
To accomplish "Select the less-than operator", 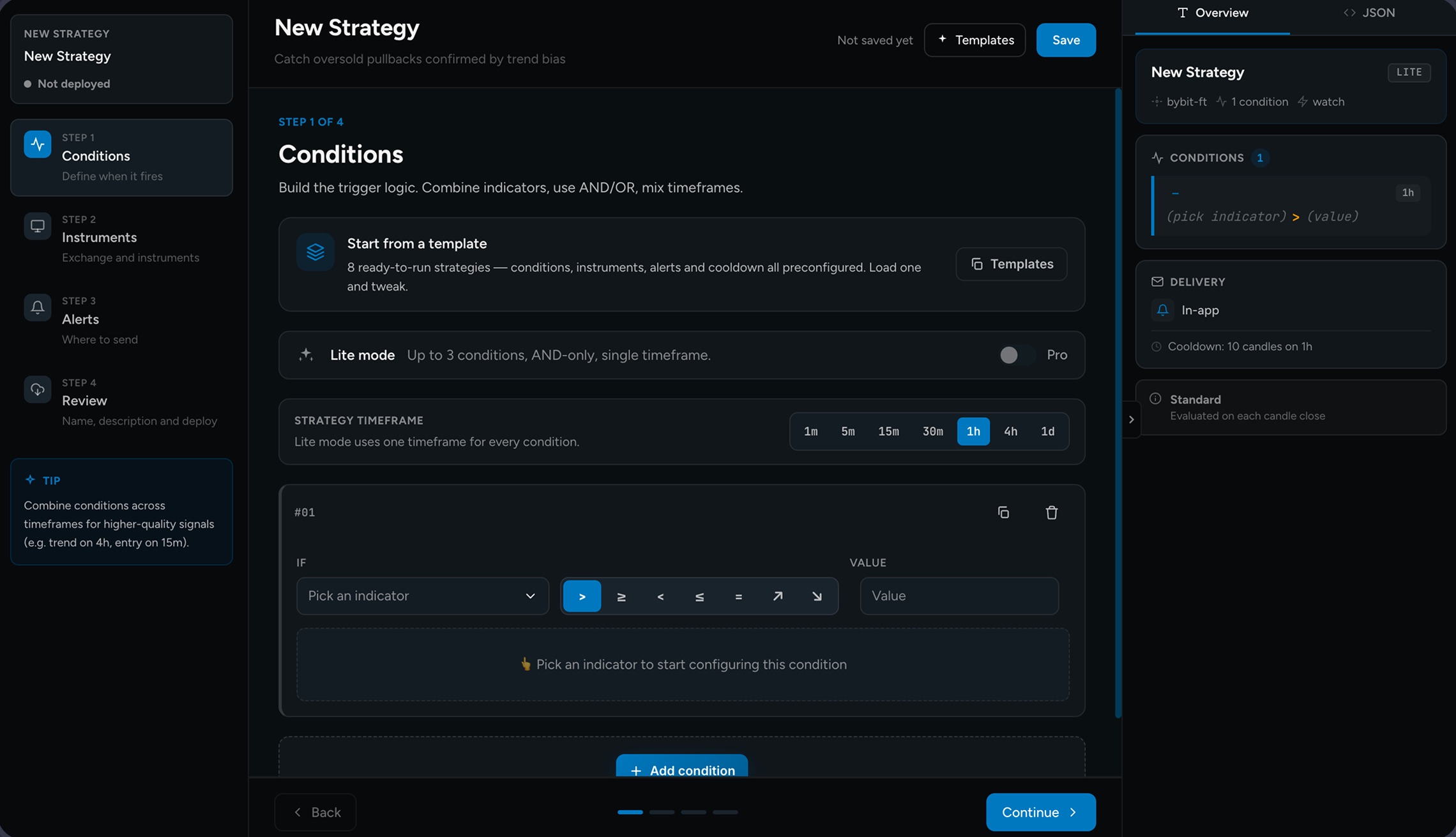I will click(x=660, y=596).
